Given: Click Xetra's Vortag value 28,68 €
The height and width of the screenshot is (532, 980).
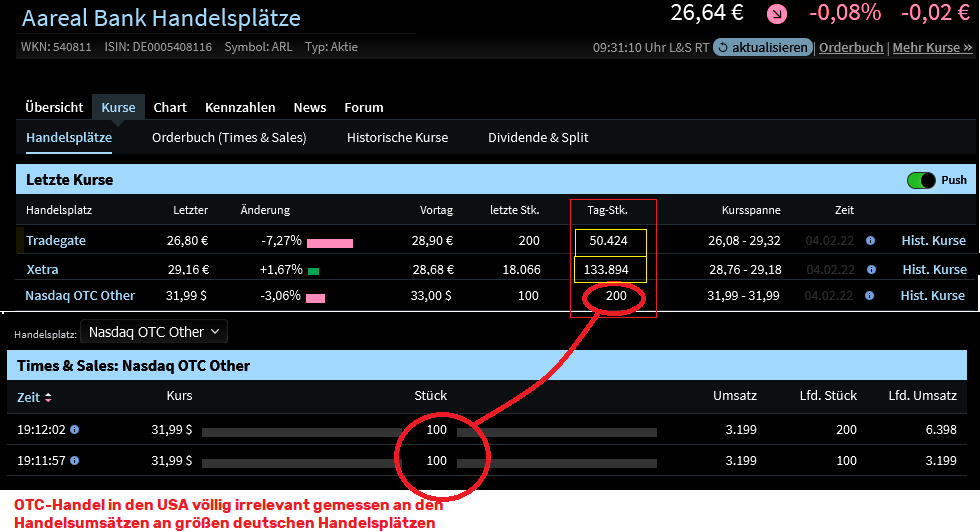Looking at the screenshot, I should tap(433, 269).
